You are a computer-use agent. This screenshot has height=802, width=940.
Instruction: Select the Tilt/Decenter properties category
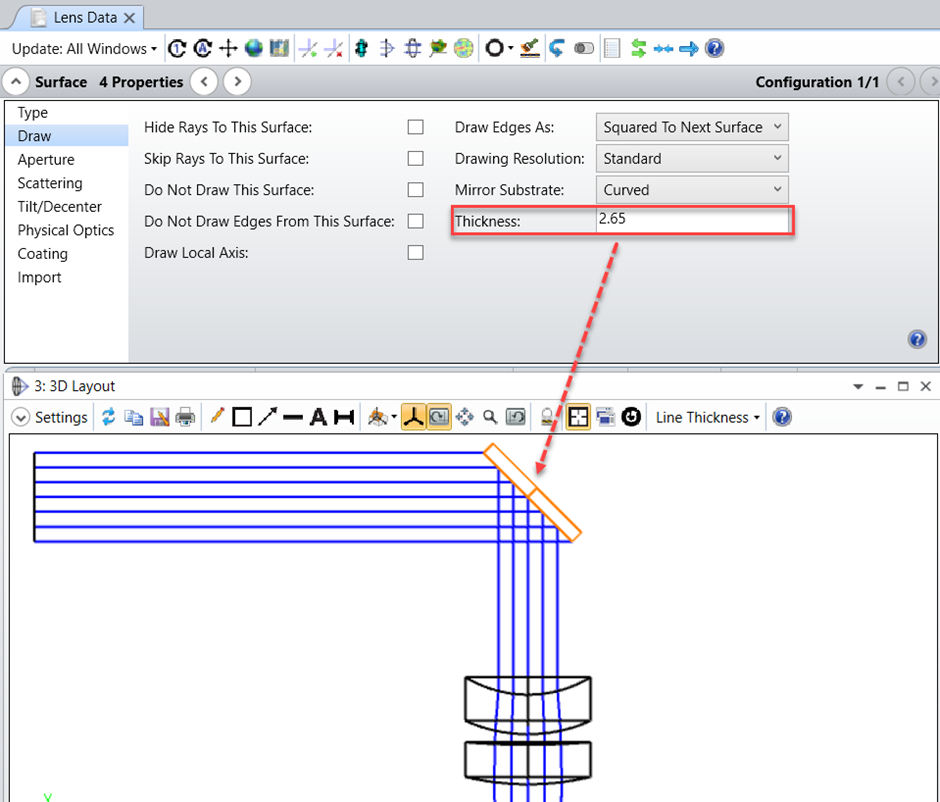coord(59,206)
